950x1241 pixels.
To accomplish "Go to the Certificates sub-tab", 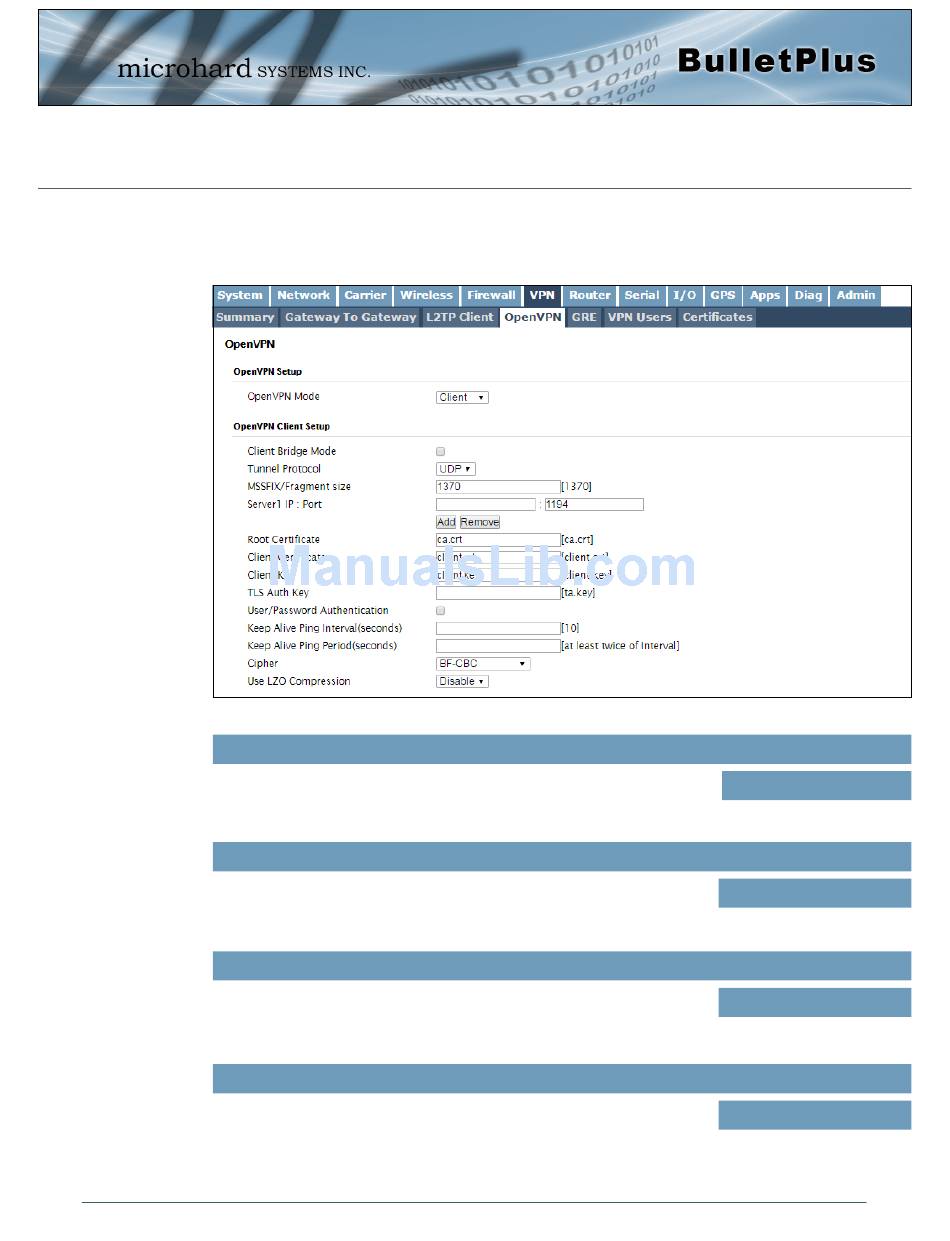I will point(717,318).
